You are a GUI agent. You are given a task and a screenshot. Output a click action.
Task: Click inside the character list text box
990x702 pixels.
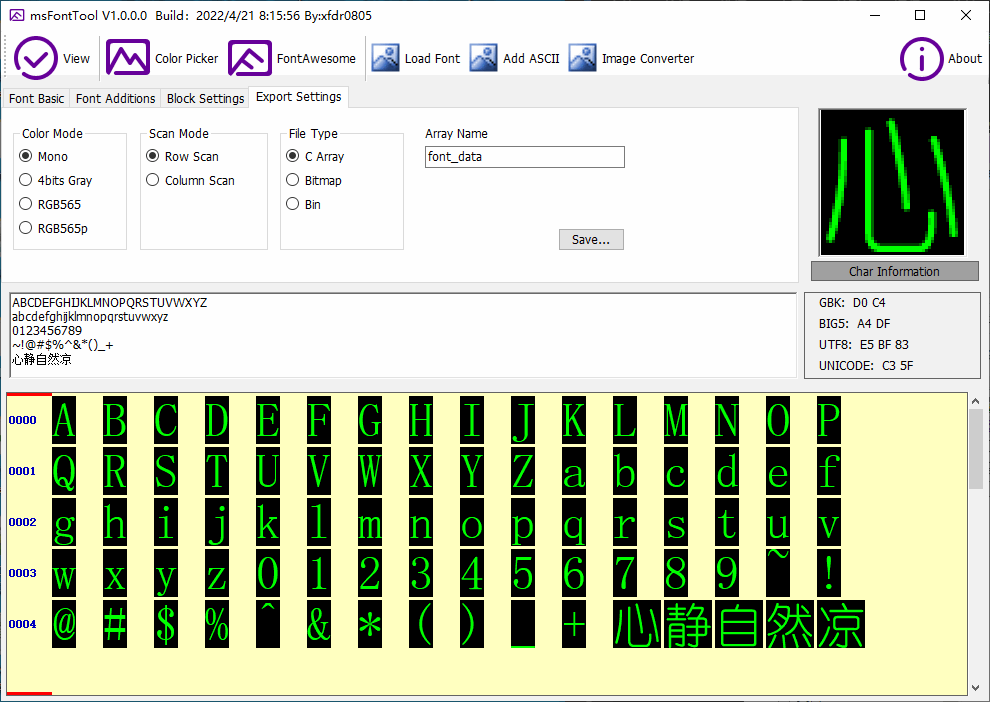[403, 335]
